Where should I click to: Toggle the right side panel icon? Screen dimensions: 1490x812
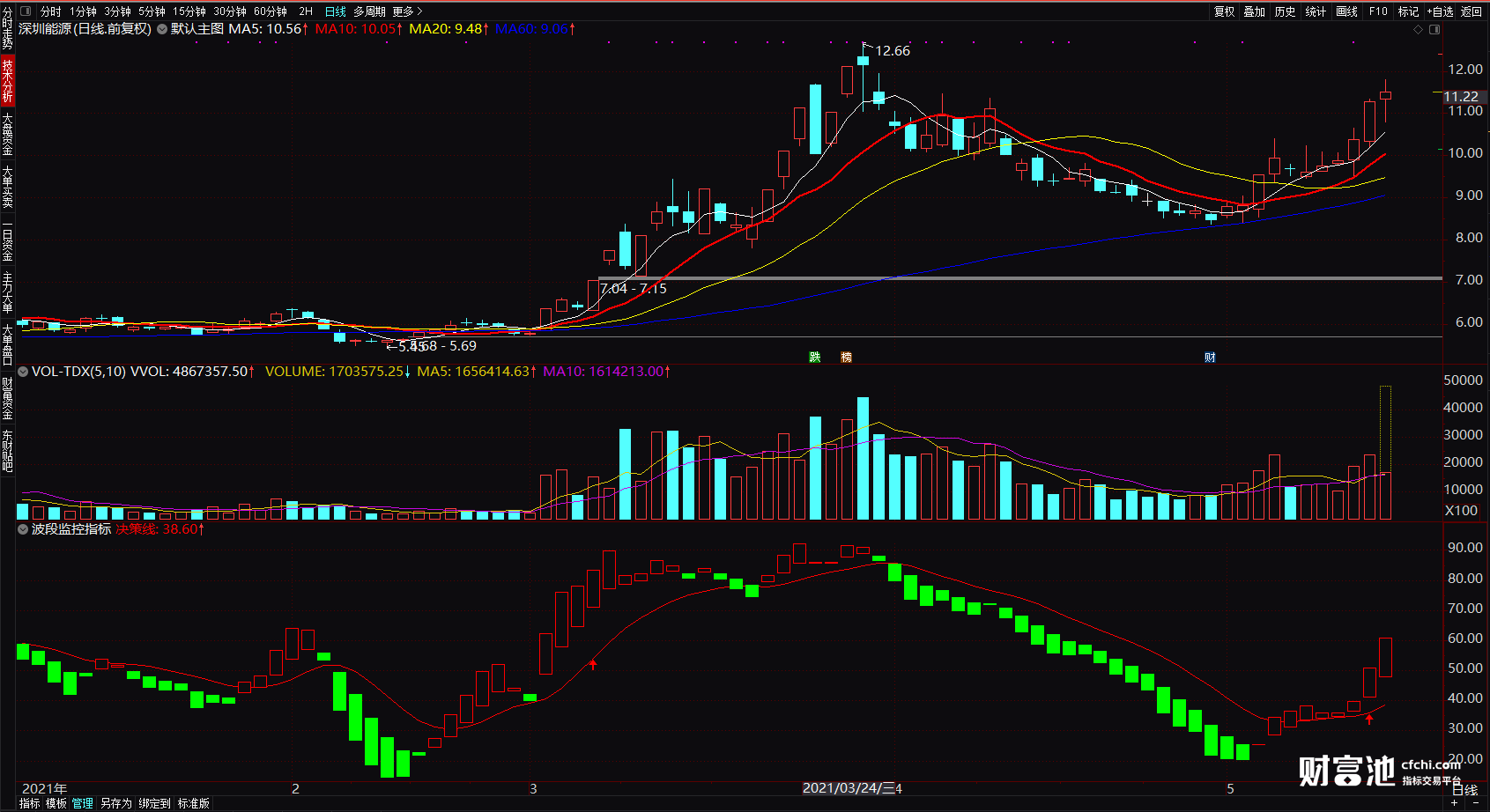(x=1434, y=29)
